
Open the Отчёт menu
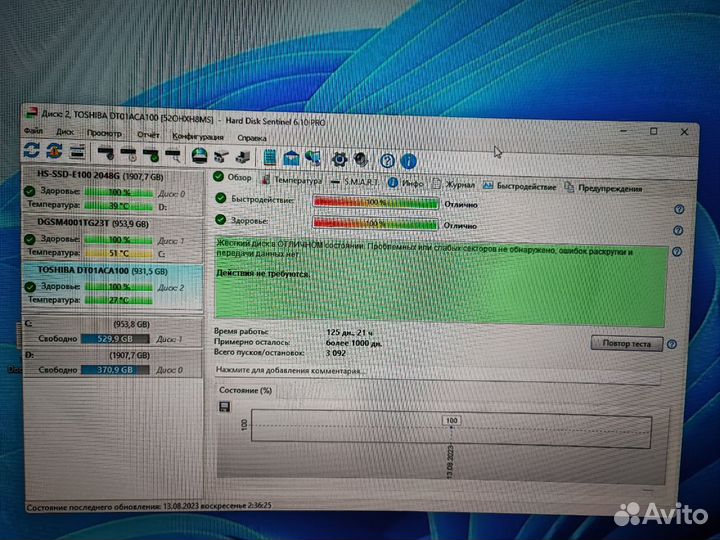(x=148, y=135)
